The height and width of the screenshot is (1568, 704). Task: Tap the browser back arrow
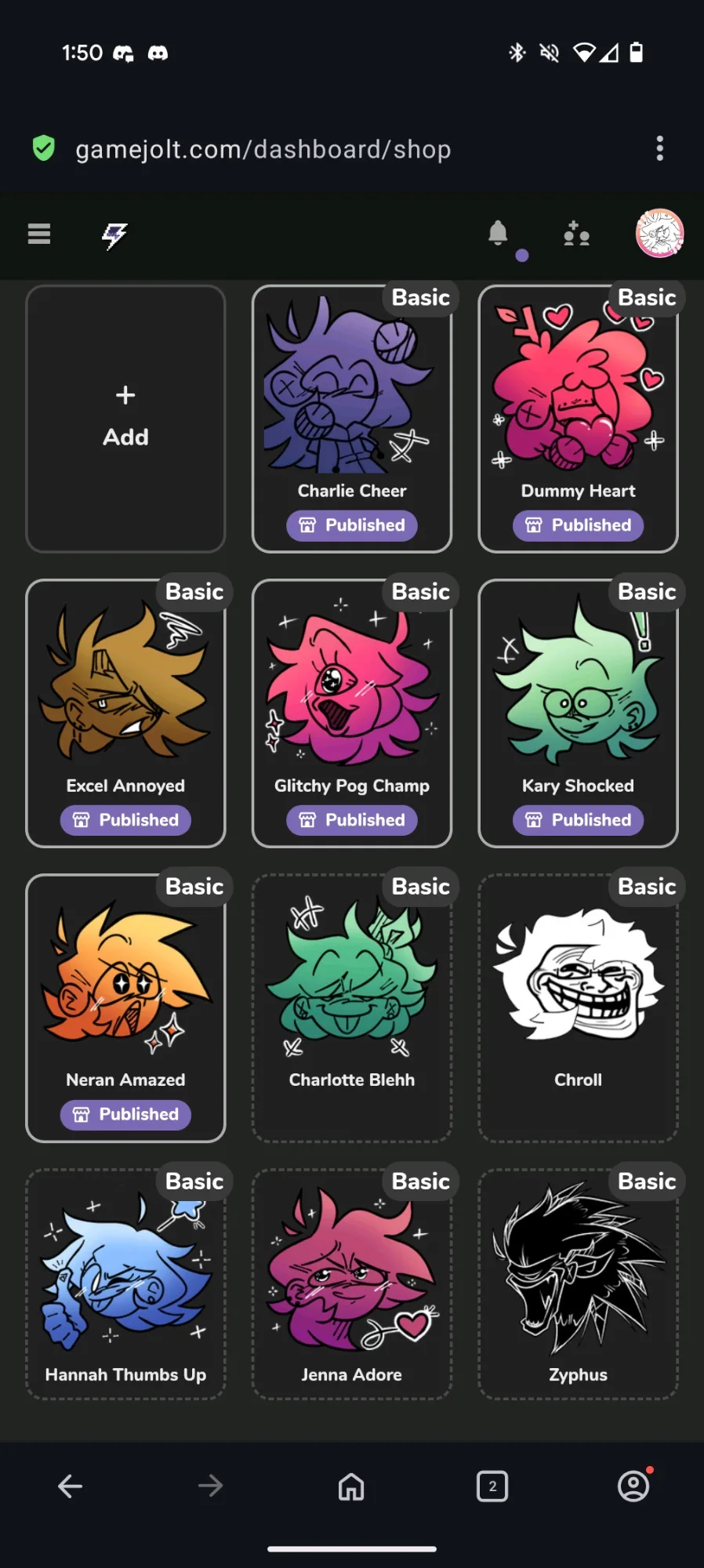(x=71, y=1486)
